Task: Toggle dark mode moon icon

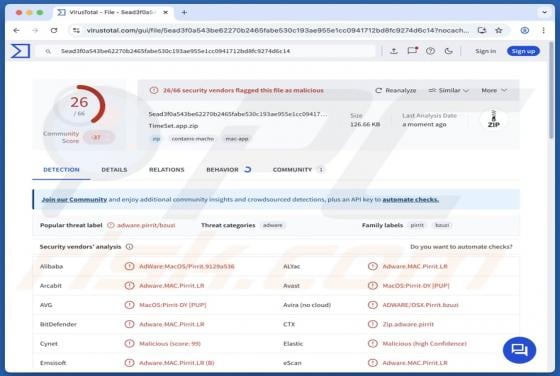Action: [448, 51]
